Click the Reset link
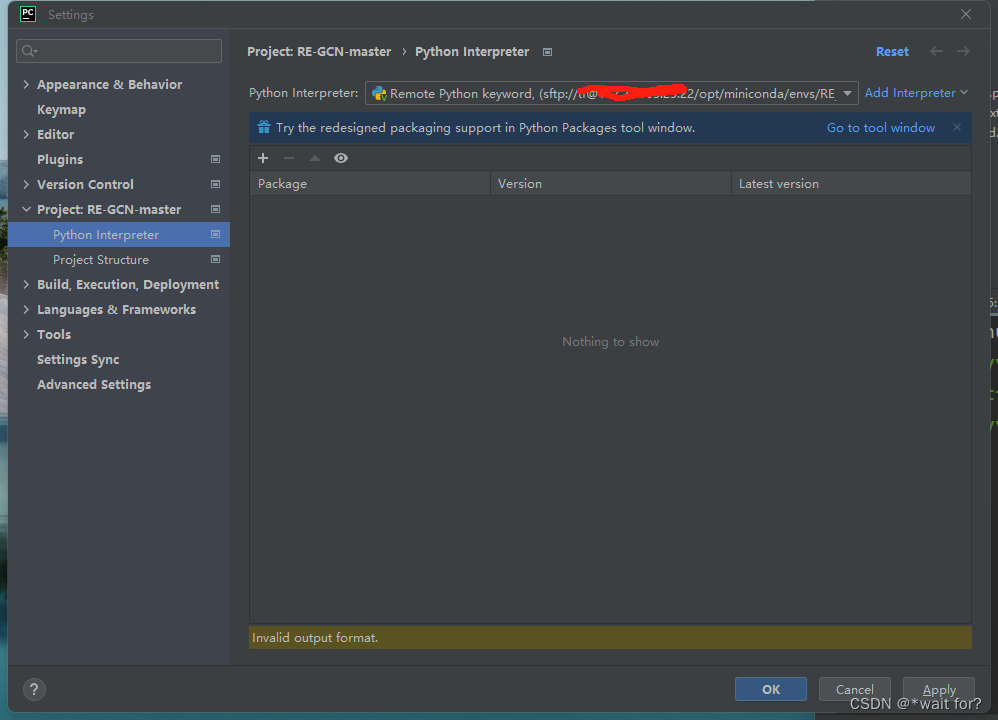Viewport: 998px width, 720px height. pyautogui.click(x=892, y=52)
